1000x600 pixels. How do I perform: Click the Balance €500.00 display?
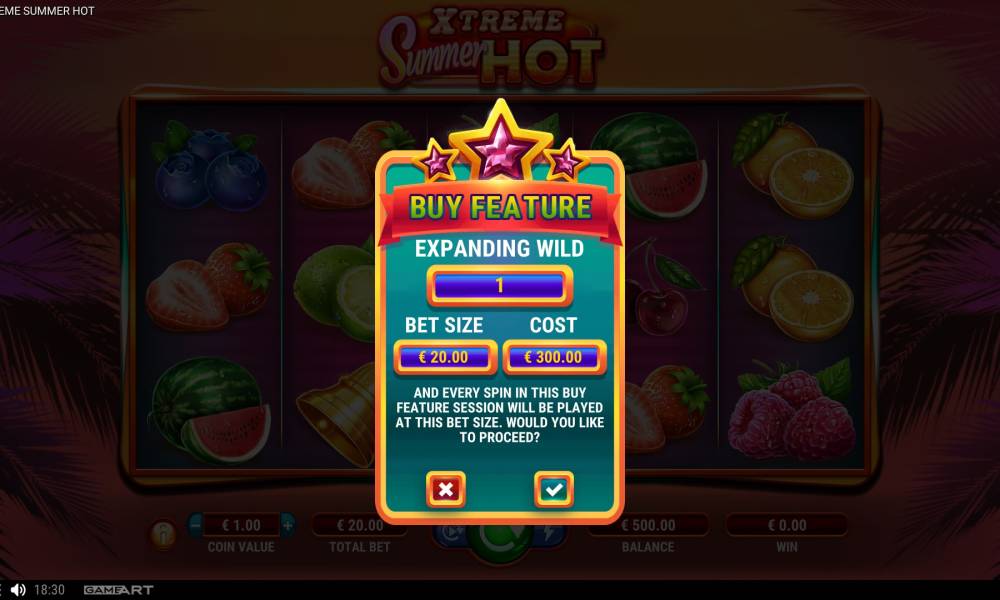648,525
